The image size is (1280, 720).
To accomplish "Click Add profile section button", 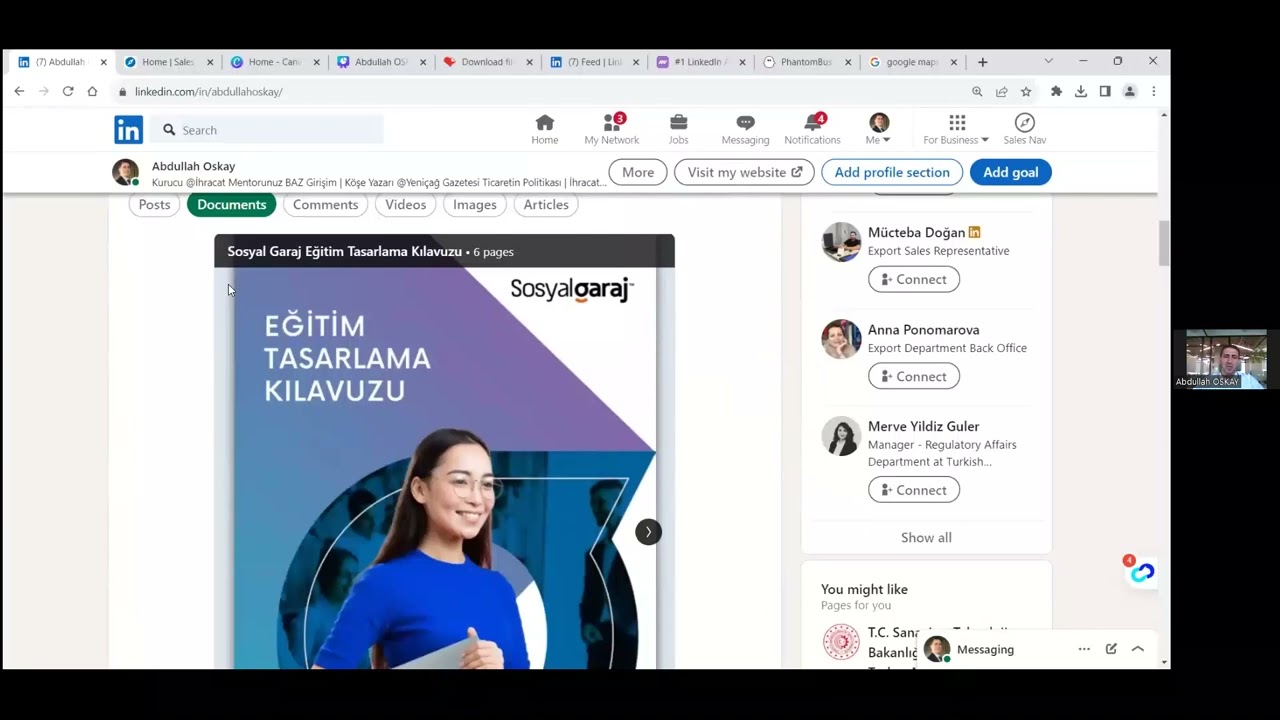I will 892,172.
